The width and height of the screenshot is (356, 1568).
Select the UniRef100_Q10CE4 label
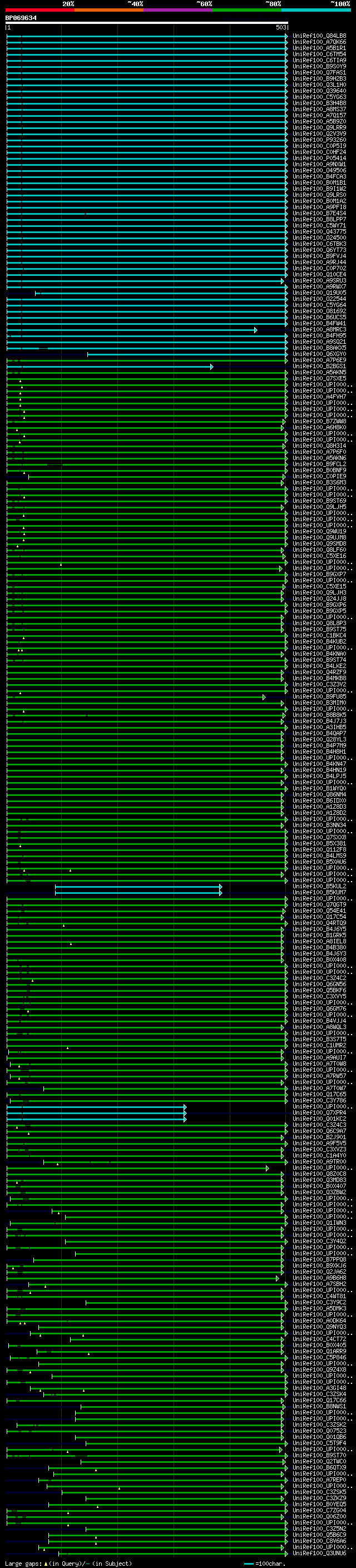pyautogui.click(x=319, y=275)
